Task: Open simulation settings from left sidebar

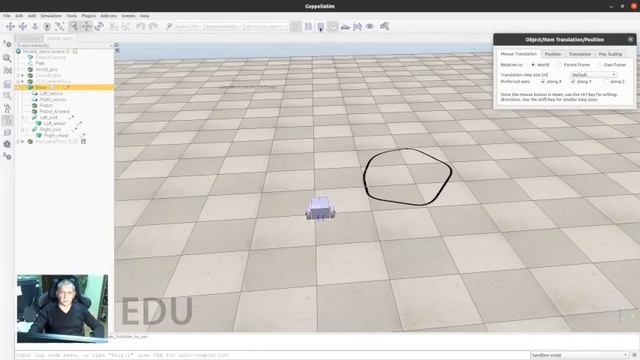Action: pos(7,44)
